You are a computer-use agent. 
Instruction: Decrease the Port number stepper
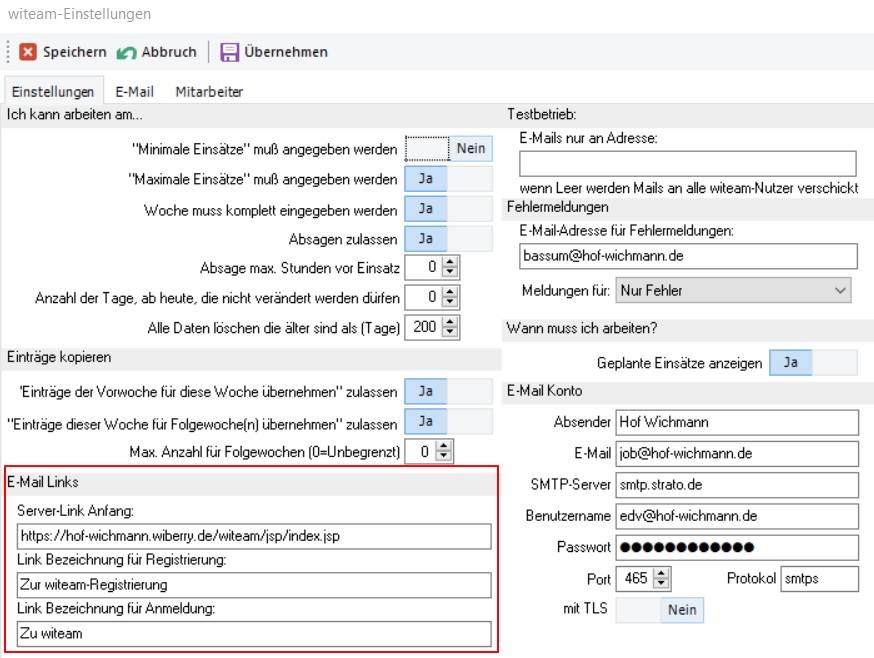[661, 583]
